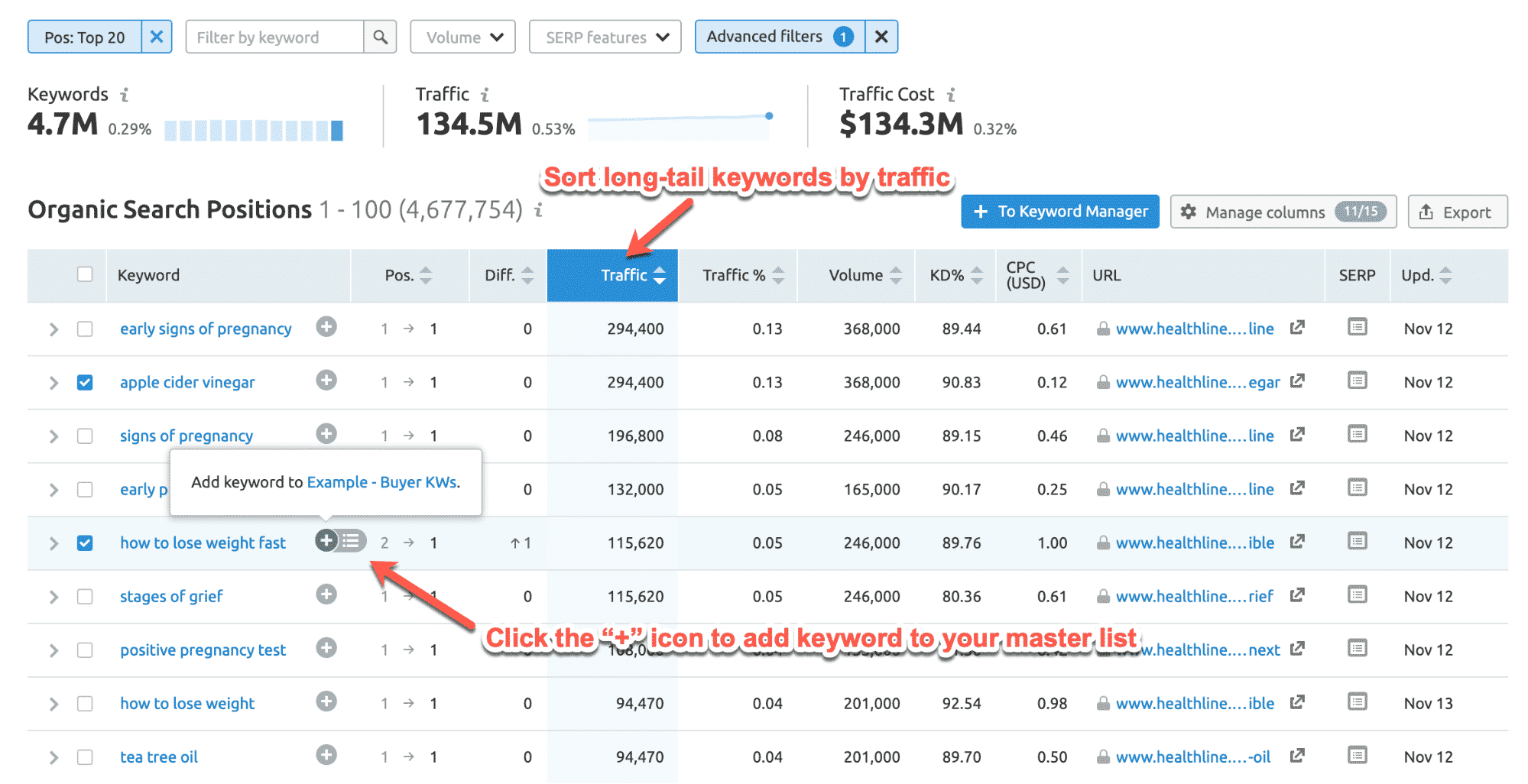
Task: Open the 'Example - Buyer KWs' link
Action: [381, 482]
